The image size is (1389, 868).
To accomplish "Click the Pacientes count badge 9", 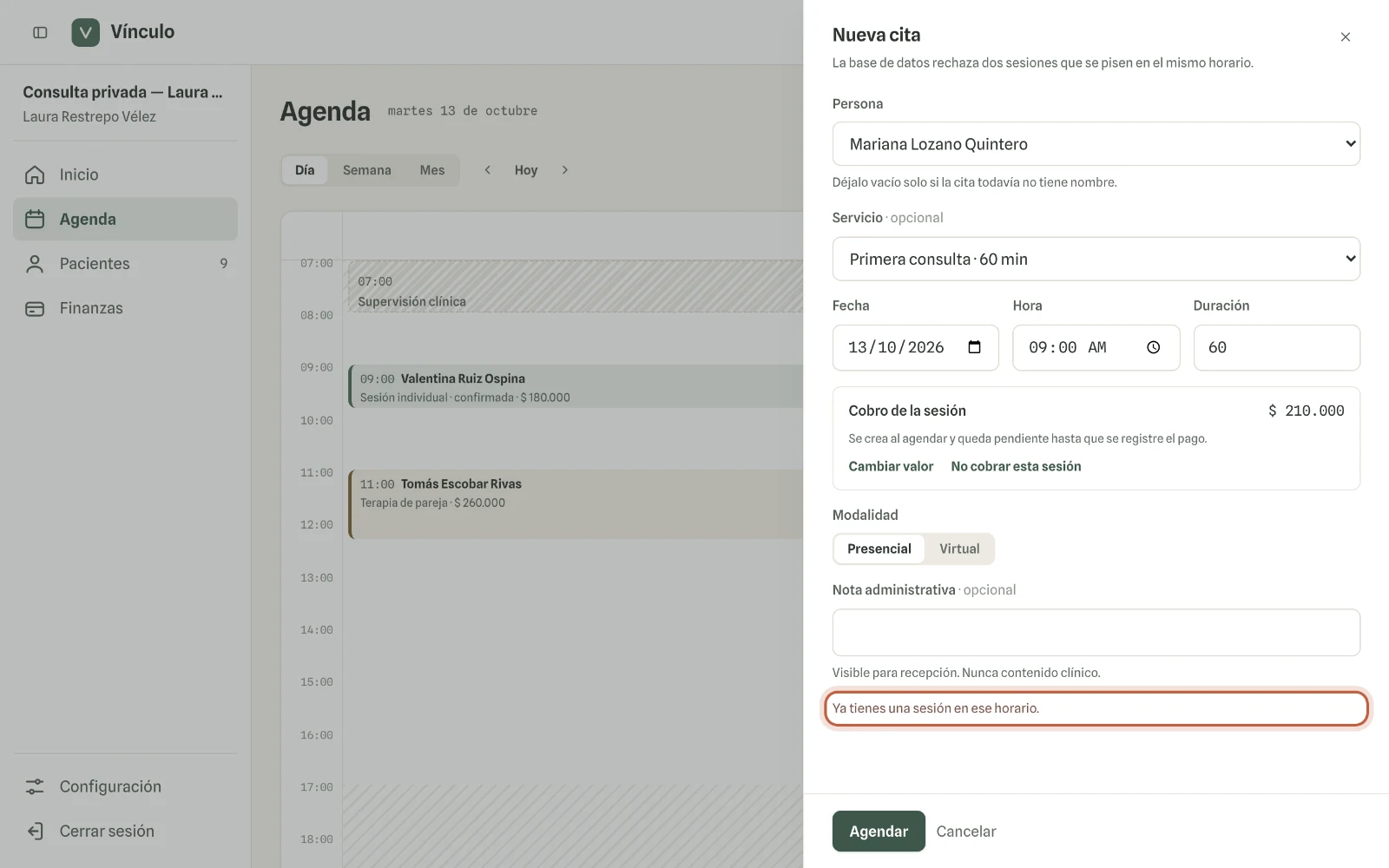I will pos(224,264).
